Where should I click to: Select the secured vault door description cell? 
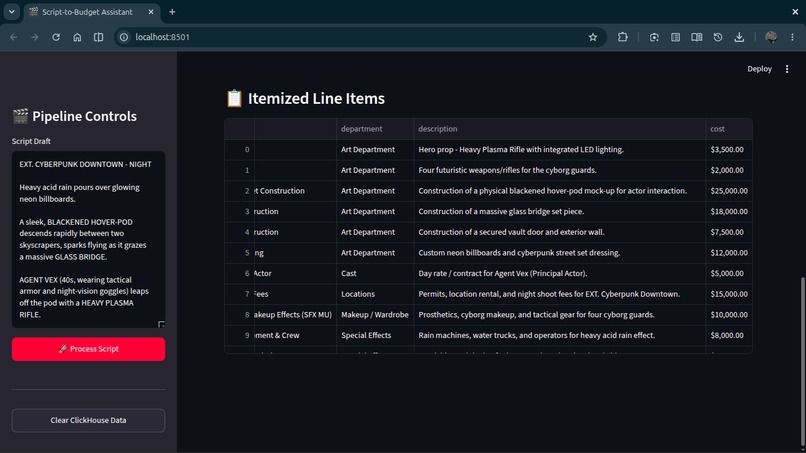(x=560, y=232)
